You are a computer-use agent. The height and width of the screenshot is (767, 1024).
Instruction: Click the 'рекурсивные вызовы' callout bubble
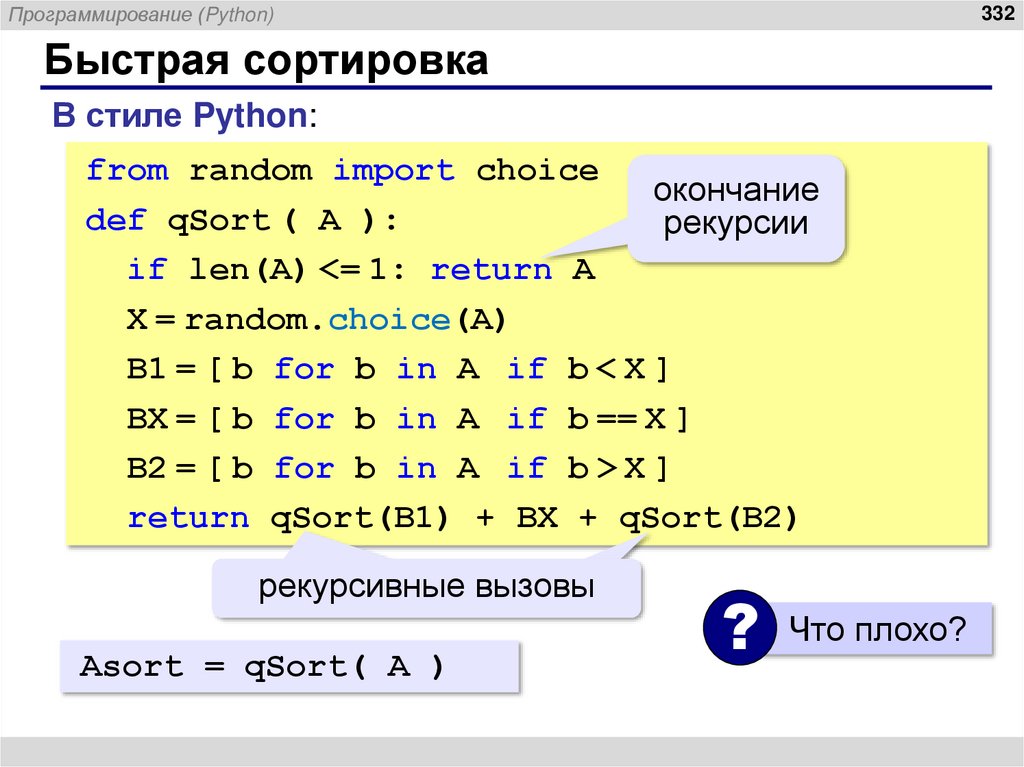tap(427, 587)
